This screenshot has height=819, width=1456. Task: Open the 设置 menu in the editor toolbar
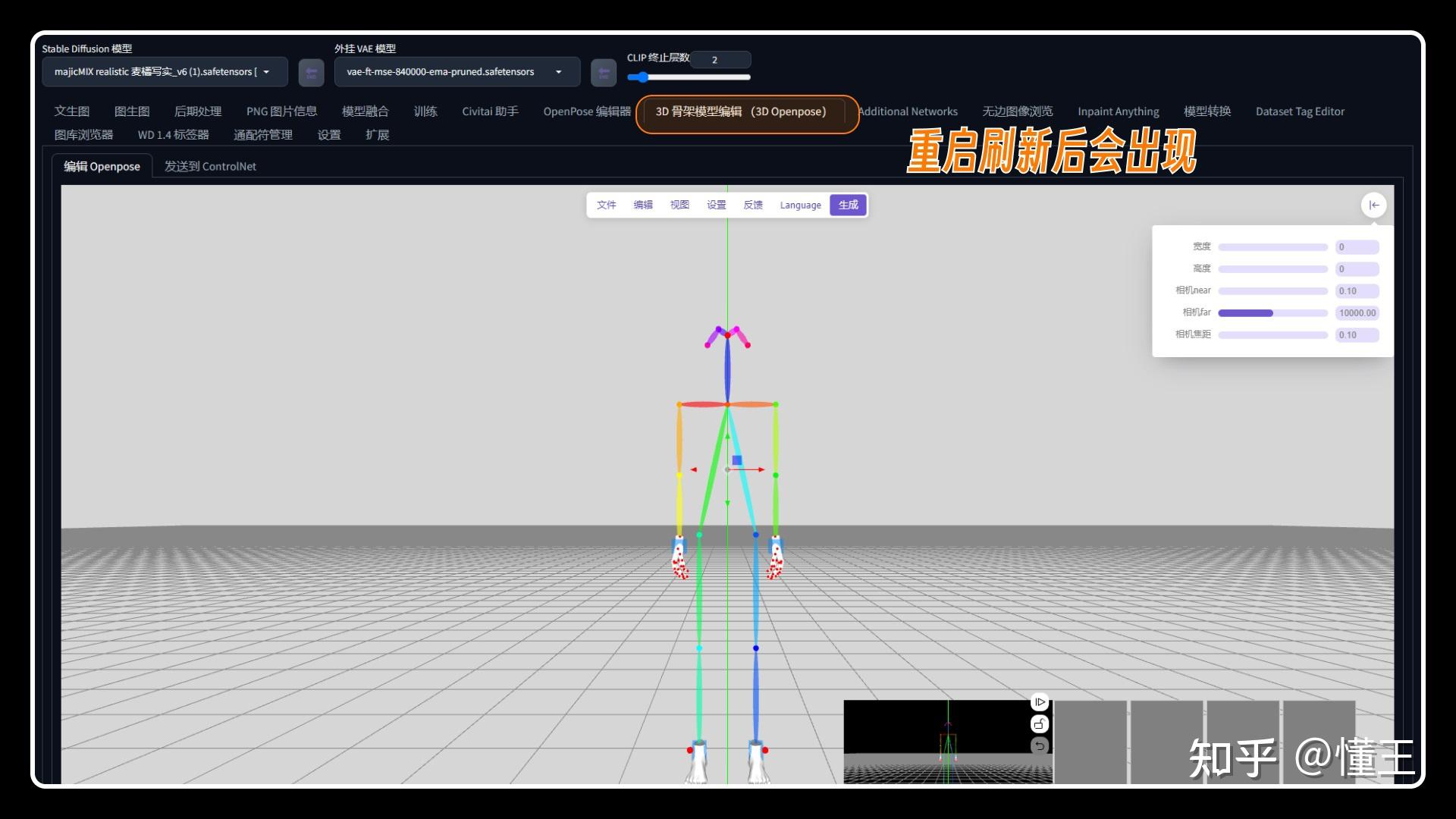coord(715,205)
